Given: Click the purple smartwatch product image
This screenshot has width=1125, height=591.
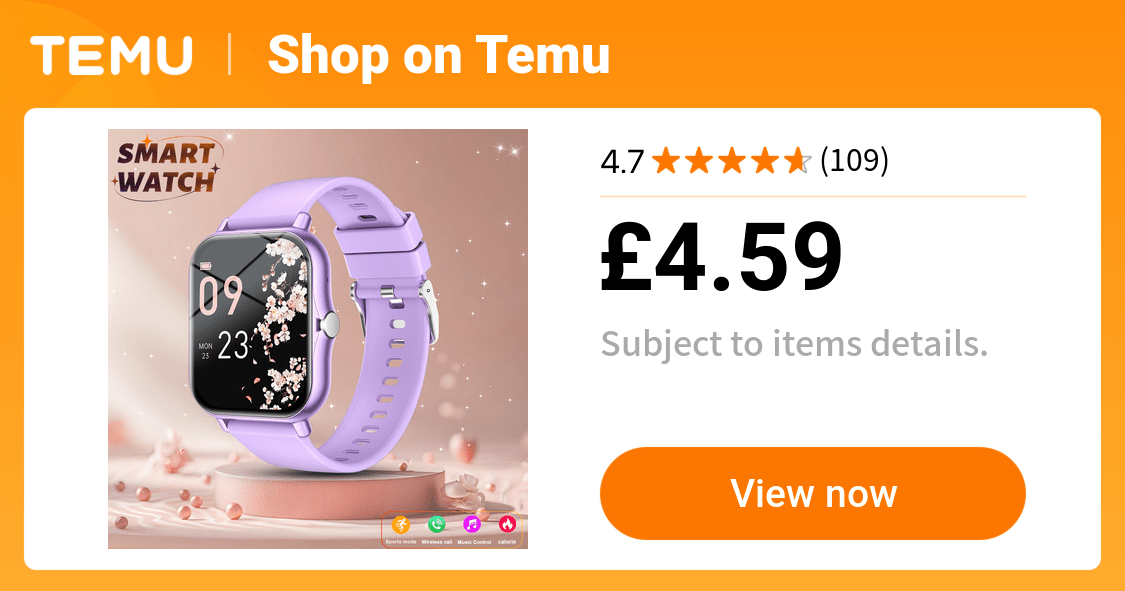Looking at the screenshot, I should (x=318, y=339).
